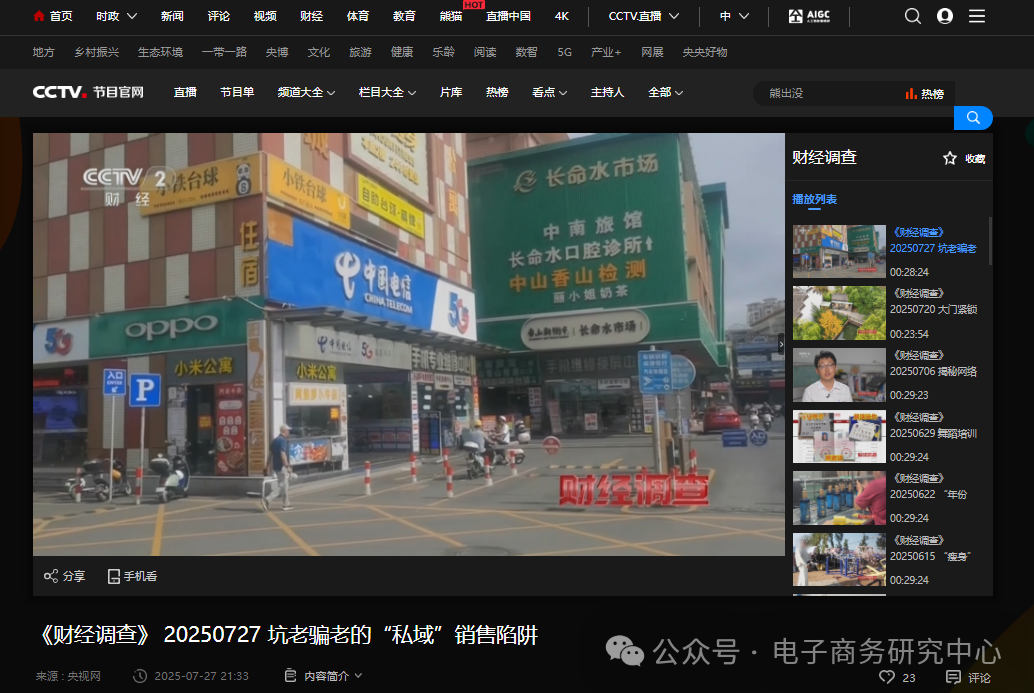Click the user account icon
1034x693 pixels.
[x=944, y=15]
